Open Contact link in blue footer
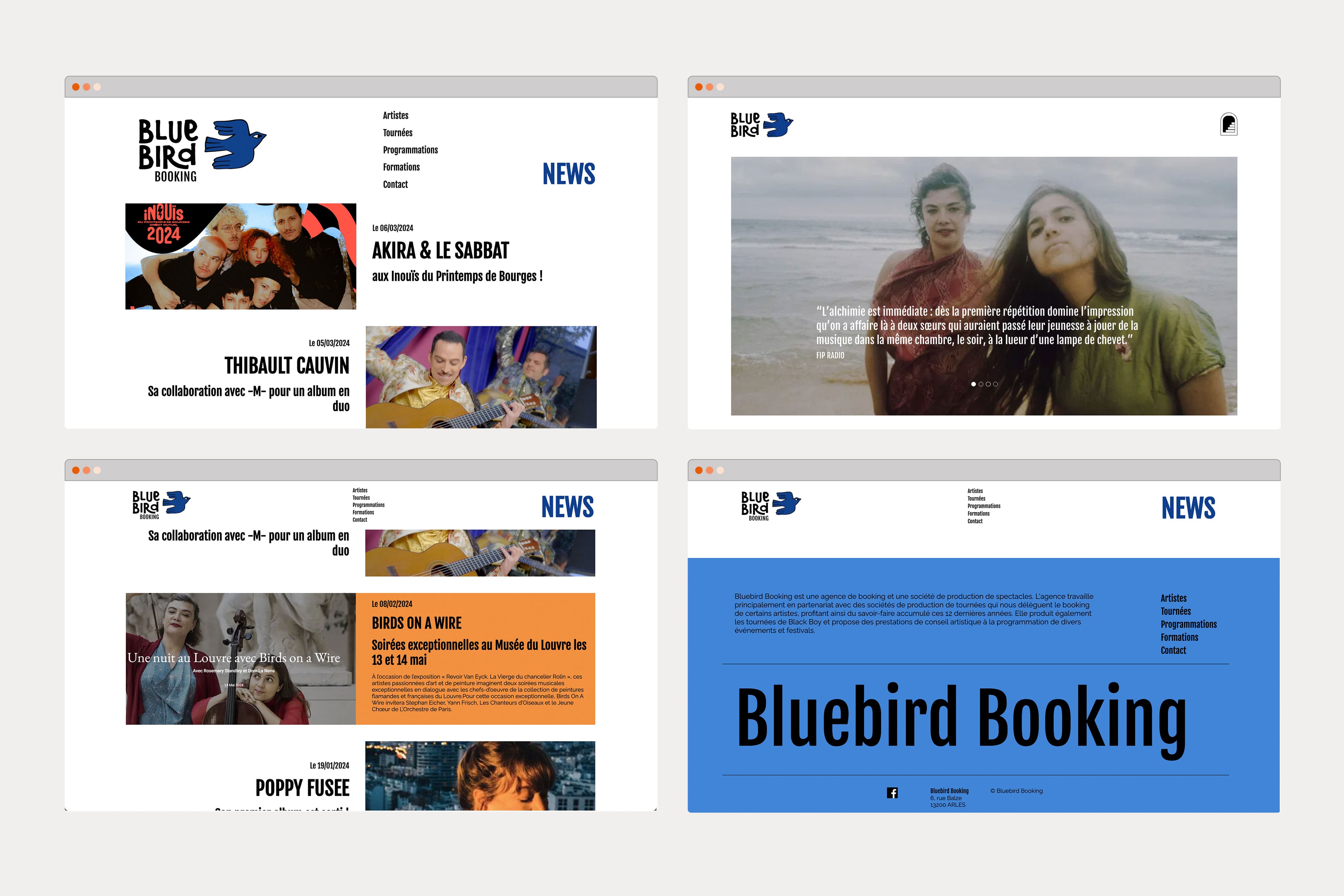1344x896 pixels. 1173,651
